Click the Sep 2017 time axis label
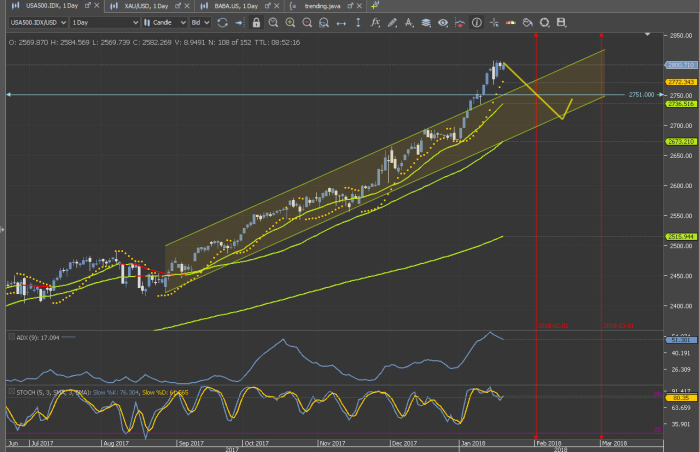Image resolution: width=700 pixels, height=452 pixels. pos(191,444)
